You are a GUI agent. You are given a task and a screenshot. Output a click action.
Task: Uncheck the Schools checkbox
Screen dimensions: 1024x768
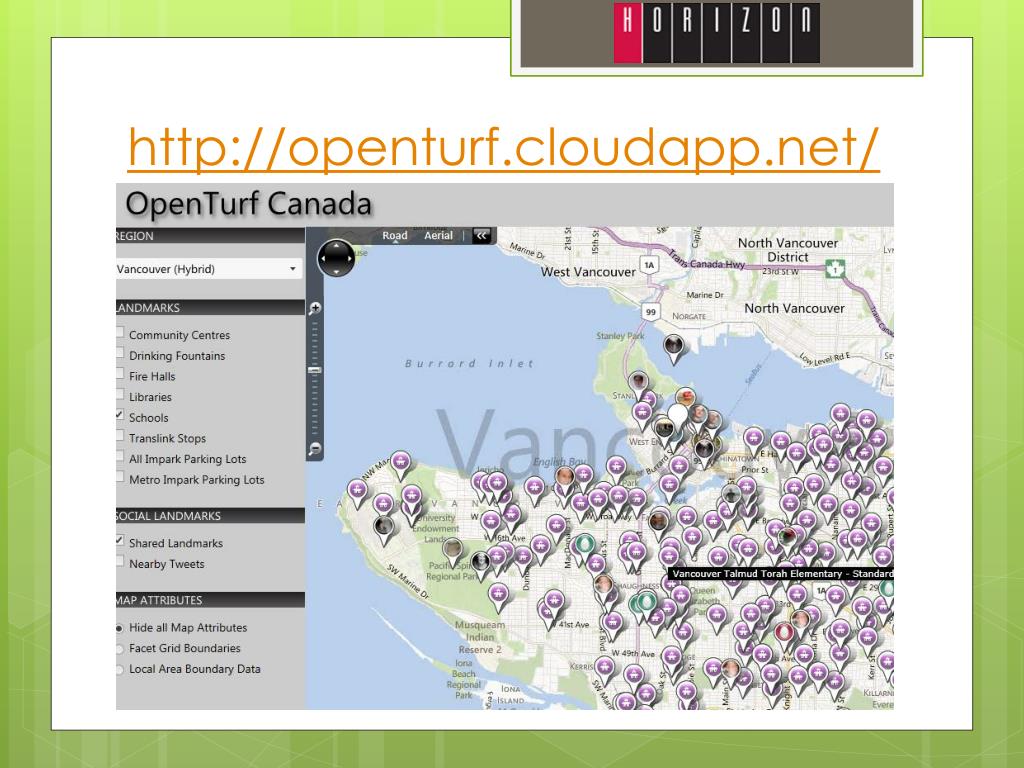coord(120,415)
